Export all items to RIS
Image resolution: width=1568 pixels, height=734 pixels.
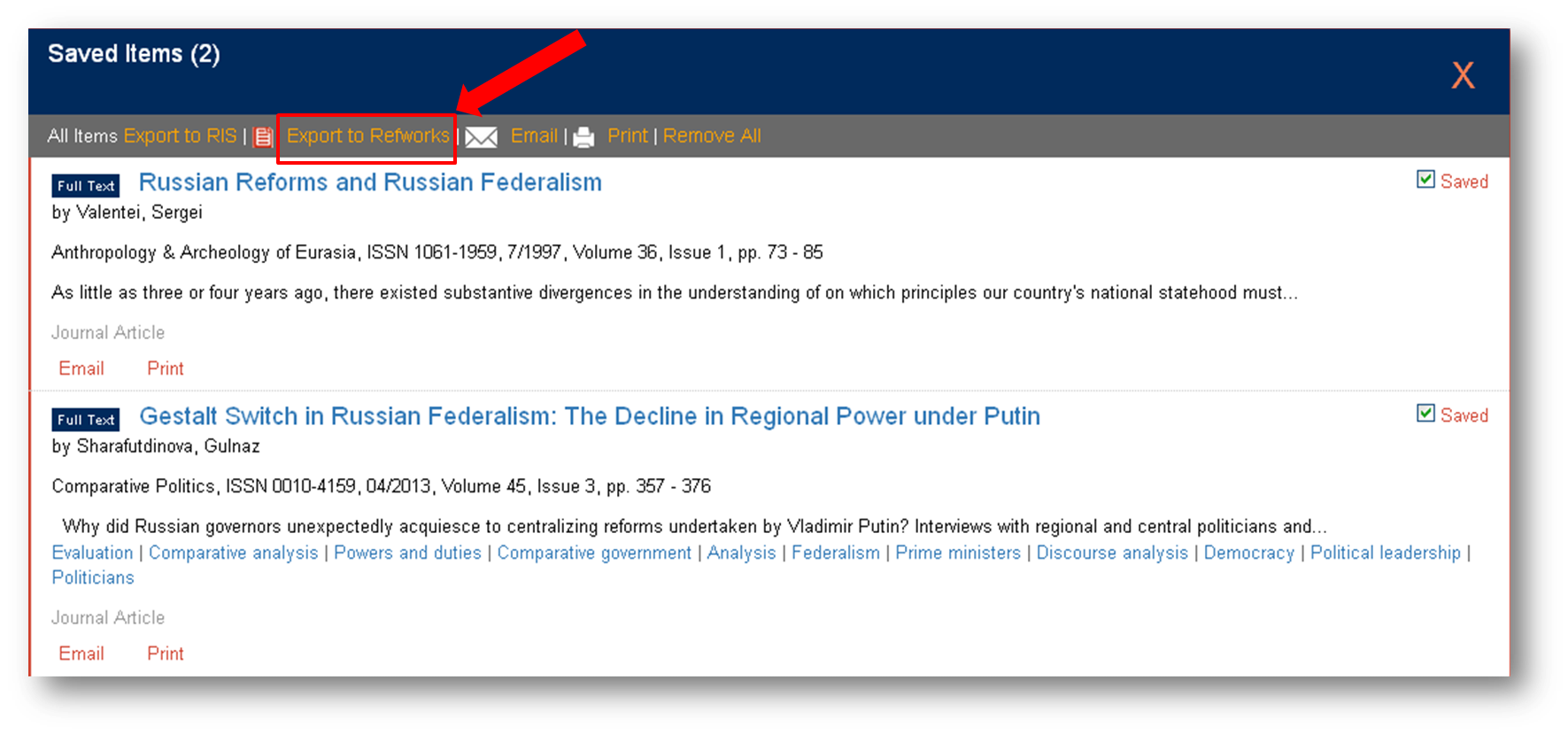[181, 135]
